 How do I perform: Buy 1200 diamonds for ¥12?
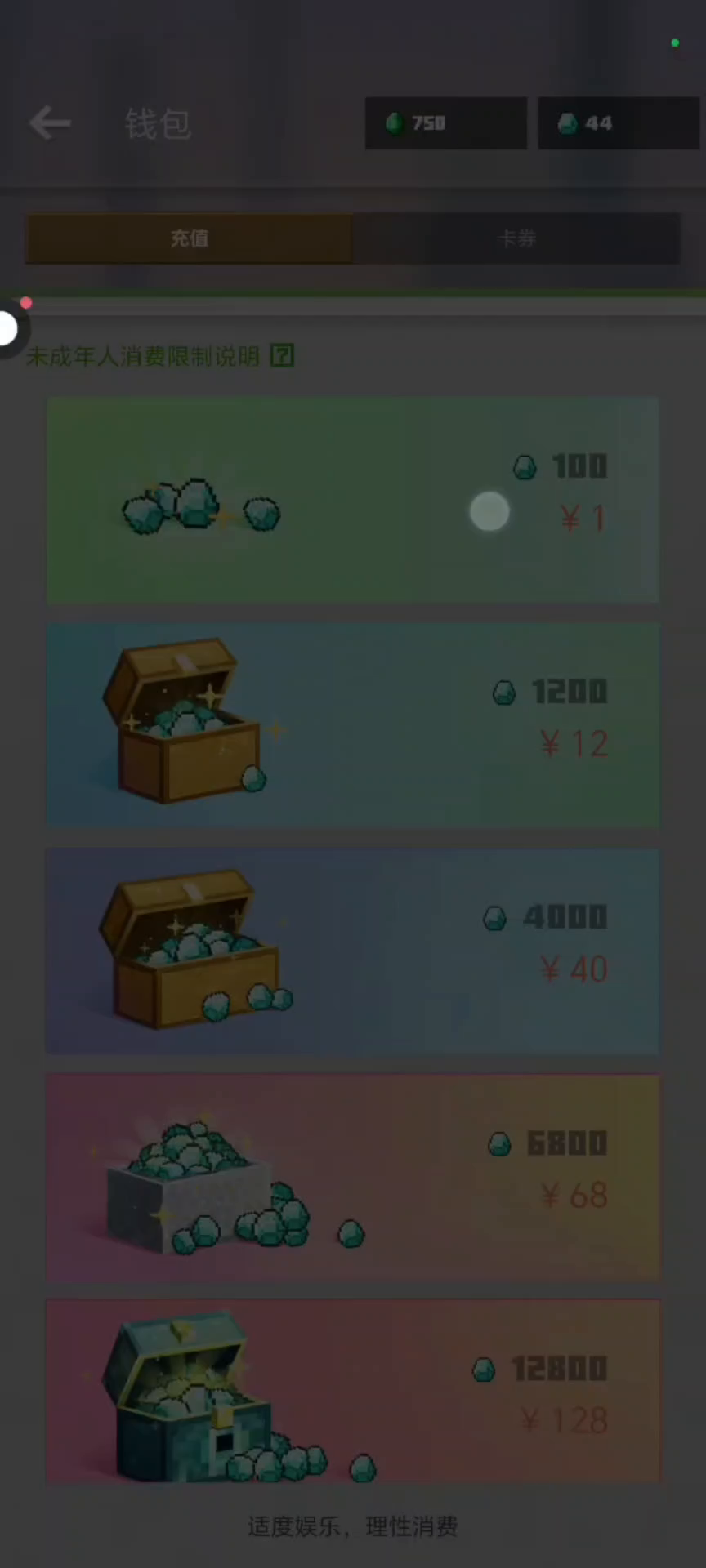(x=352, y=725)
